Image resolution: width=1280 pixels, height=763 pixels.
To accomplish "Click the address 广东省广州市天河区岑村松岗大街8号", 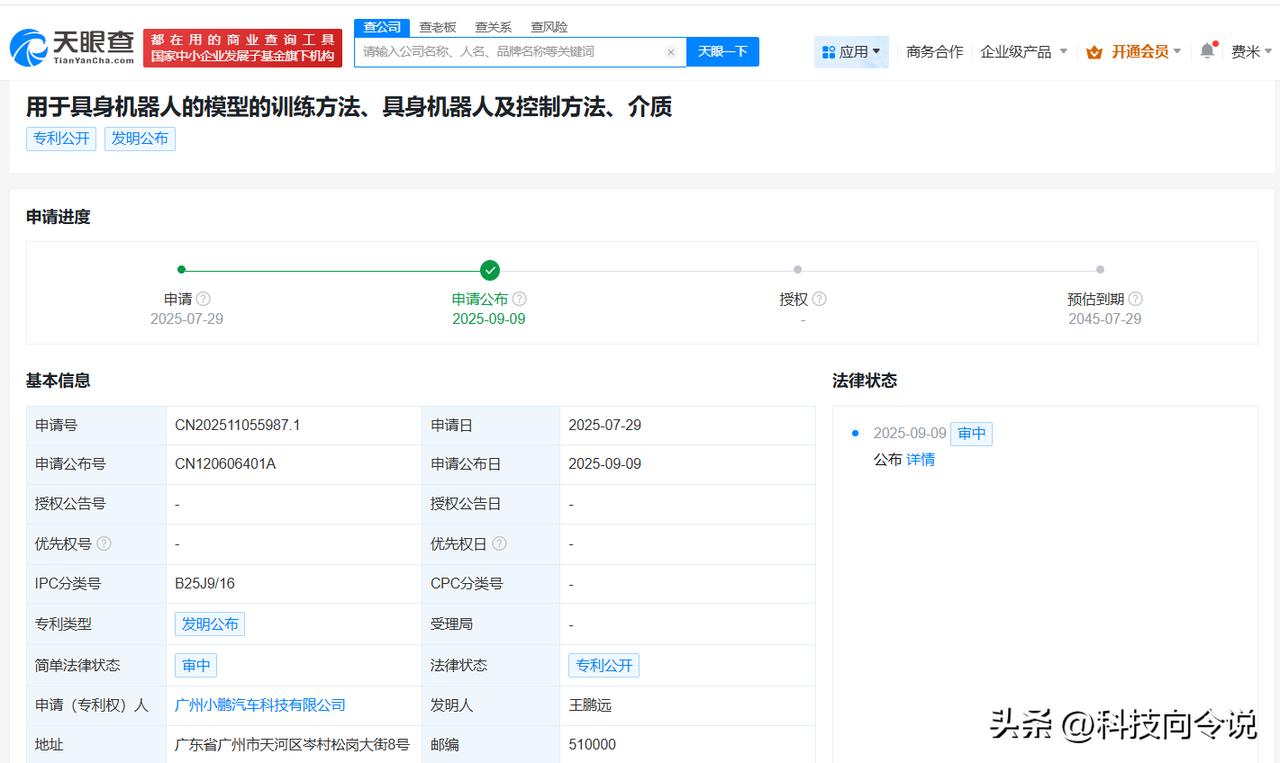I will [x=292, y=745].
